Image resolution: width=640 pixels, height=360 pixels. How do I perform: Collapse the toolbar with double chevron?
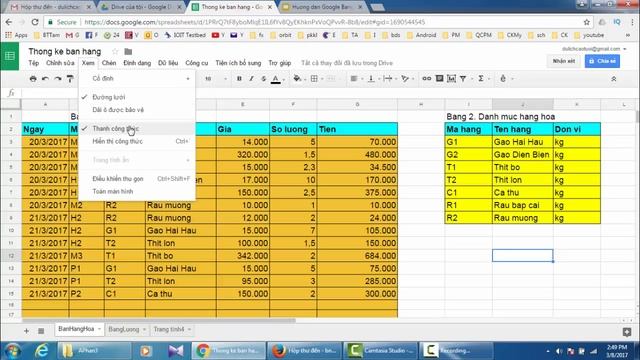tap(613, 79)
